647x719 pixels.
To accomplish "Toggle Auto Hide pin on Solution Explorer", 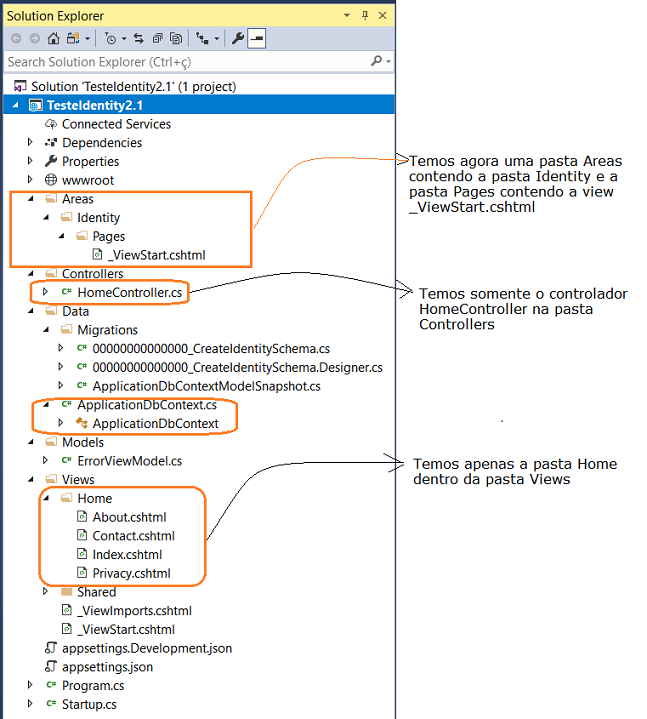I will 365,16.
